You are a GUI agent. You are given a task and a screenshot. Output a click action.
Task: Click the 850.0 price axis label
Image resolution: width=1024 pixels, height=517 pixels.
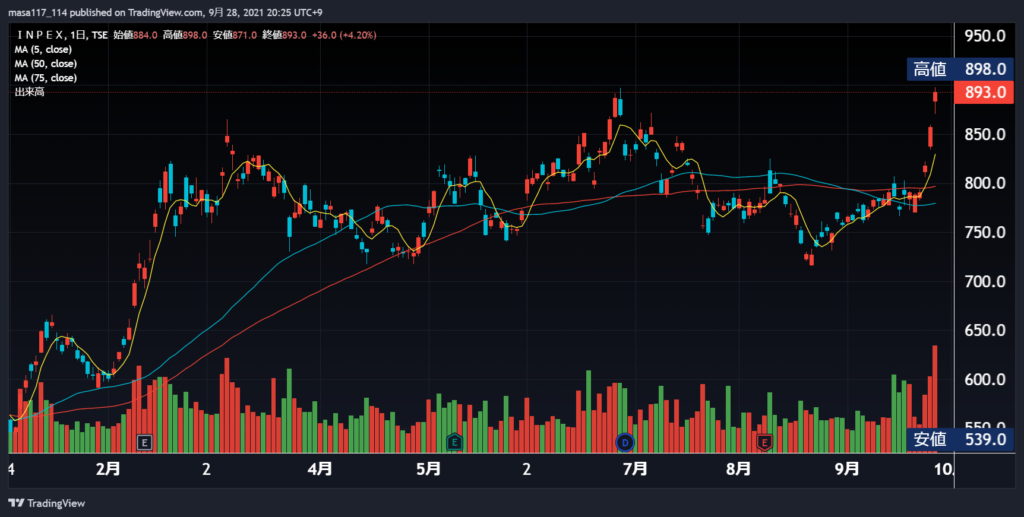pos(985,134)
